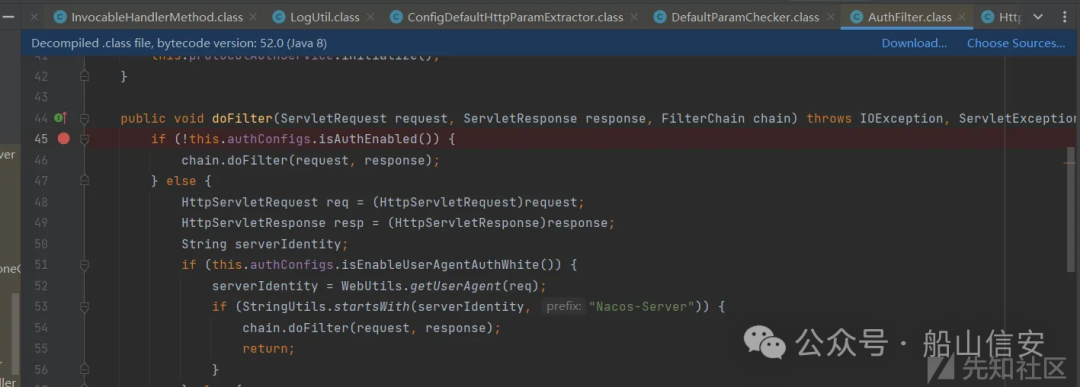The height and width of the screenshot is (387, 1080).
Task: Click line number 48 in the gutter
Action: click(x=41, y=202)
